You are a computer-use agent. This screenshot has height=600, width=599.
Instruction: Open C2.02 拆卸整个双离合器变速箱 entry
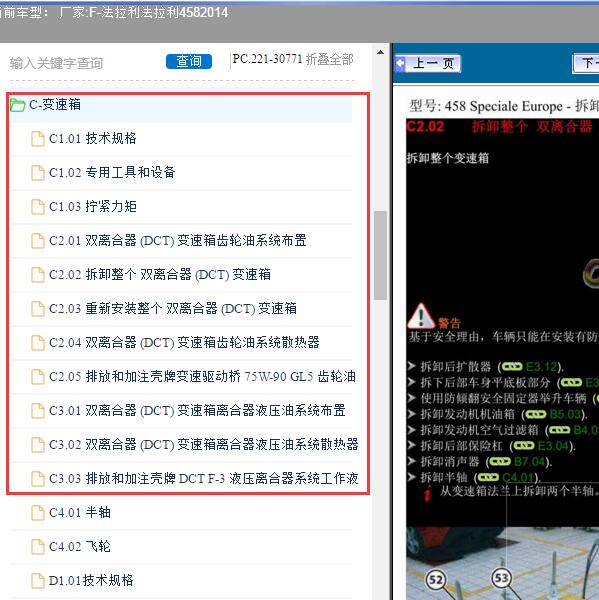(160, 274)
